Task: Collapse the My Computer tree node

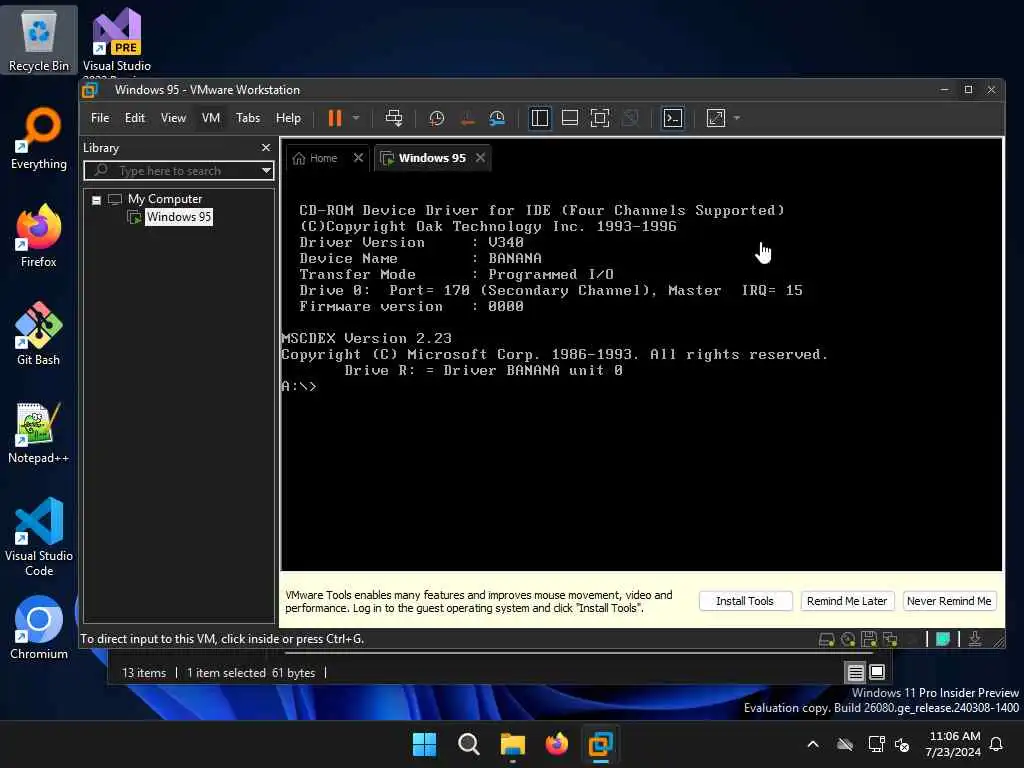Action: (x=97, y=200)
